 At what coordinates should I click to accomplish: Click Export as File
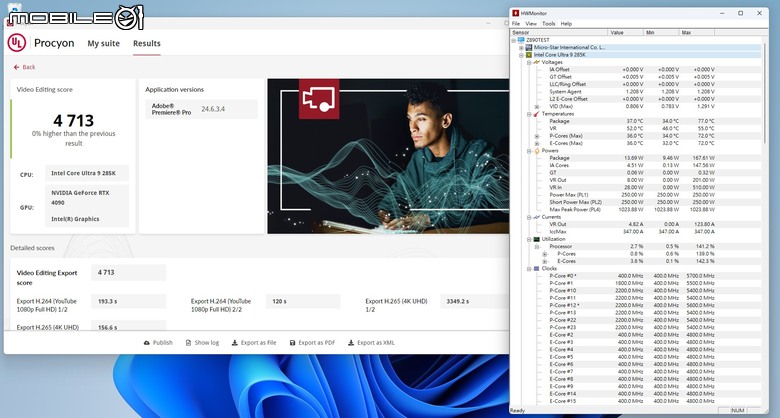pos(254,343)
